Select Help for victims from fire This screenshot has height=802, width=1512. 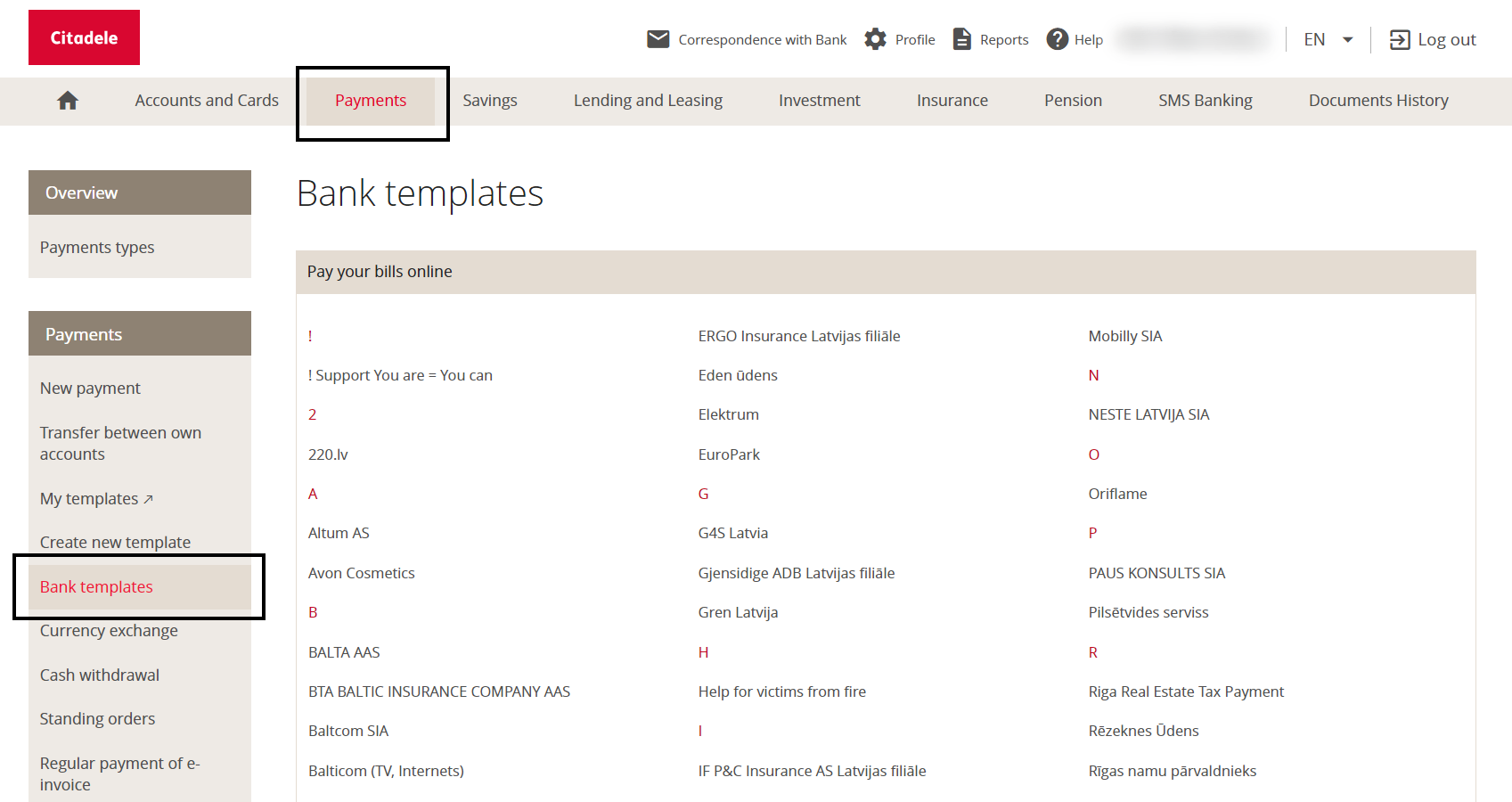782,692
